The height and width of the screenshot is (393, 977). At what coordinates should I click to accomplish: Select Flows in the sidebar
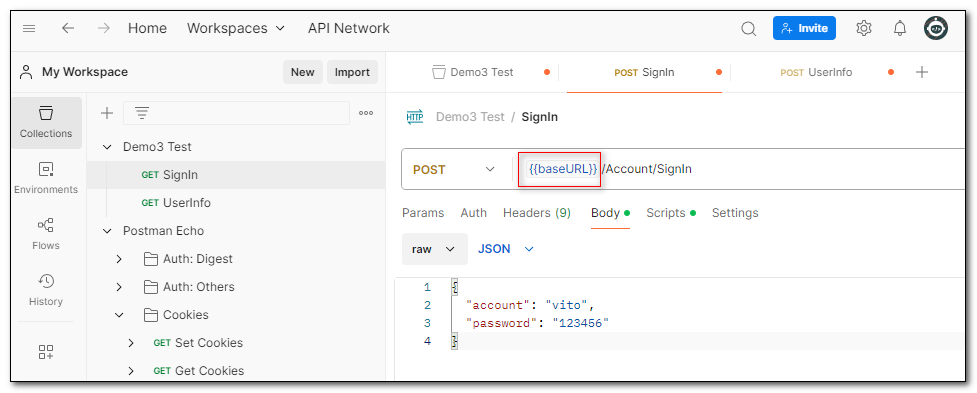click(46, 235)
